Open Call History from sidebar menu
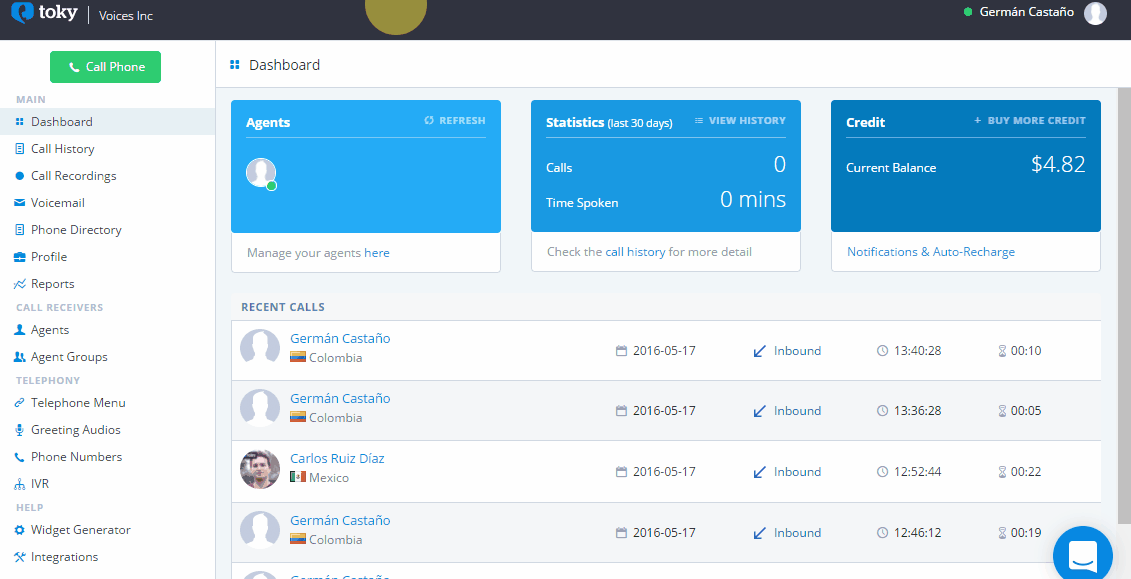This screenshot has height=579, width=1131. (62, 149)
